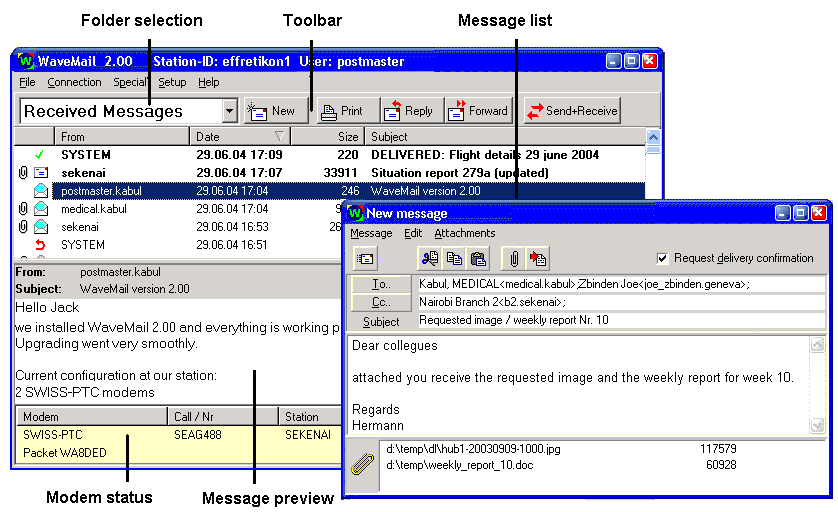Image resolution: width=838 pixels, height=512 pixels.
Task: Click paperclip icon on sekenai 16:53 row
Action: [x=23, y=227]
